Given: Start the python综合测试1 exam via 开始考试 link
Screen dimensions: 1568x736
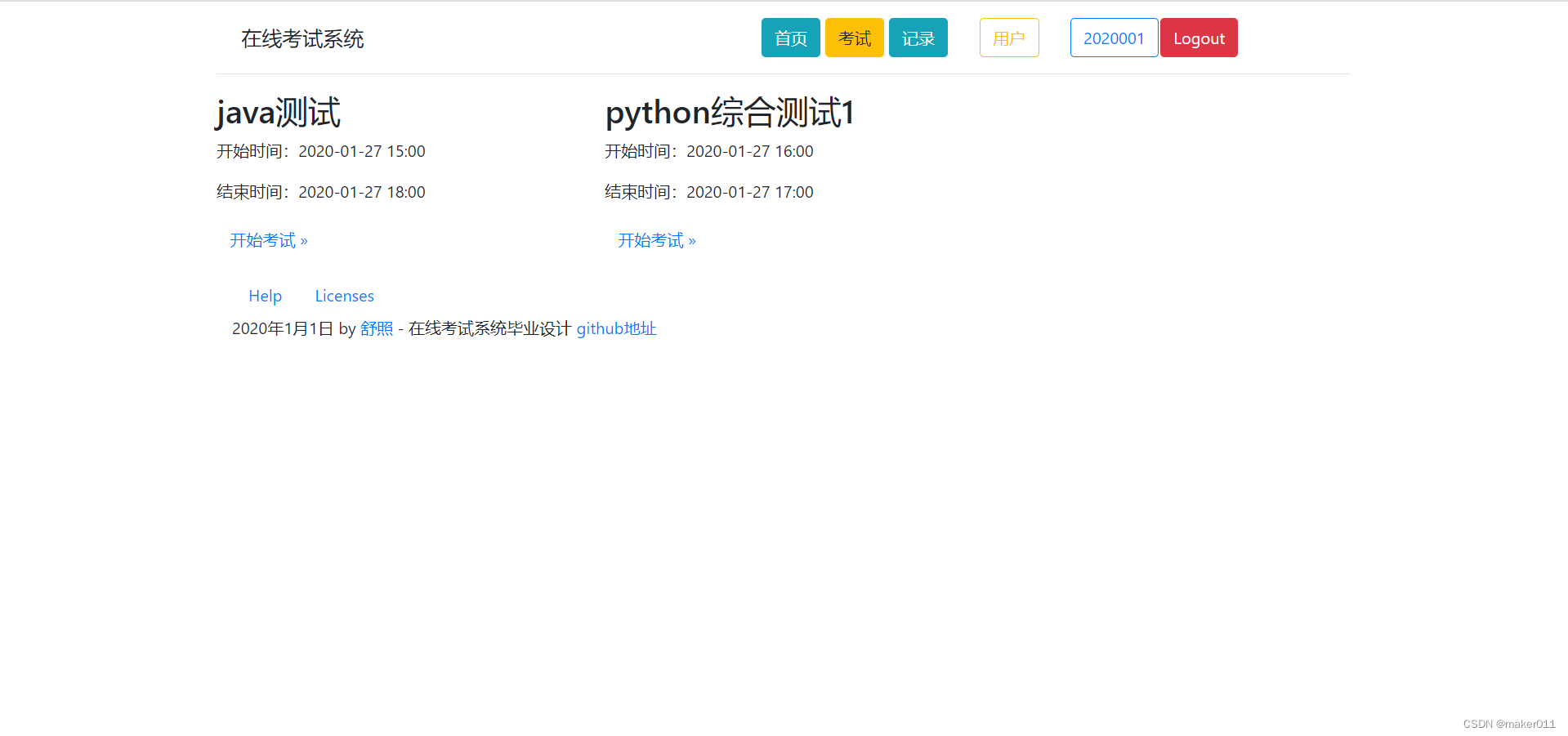Looking at the screenshot, I should tap(650, 239).
